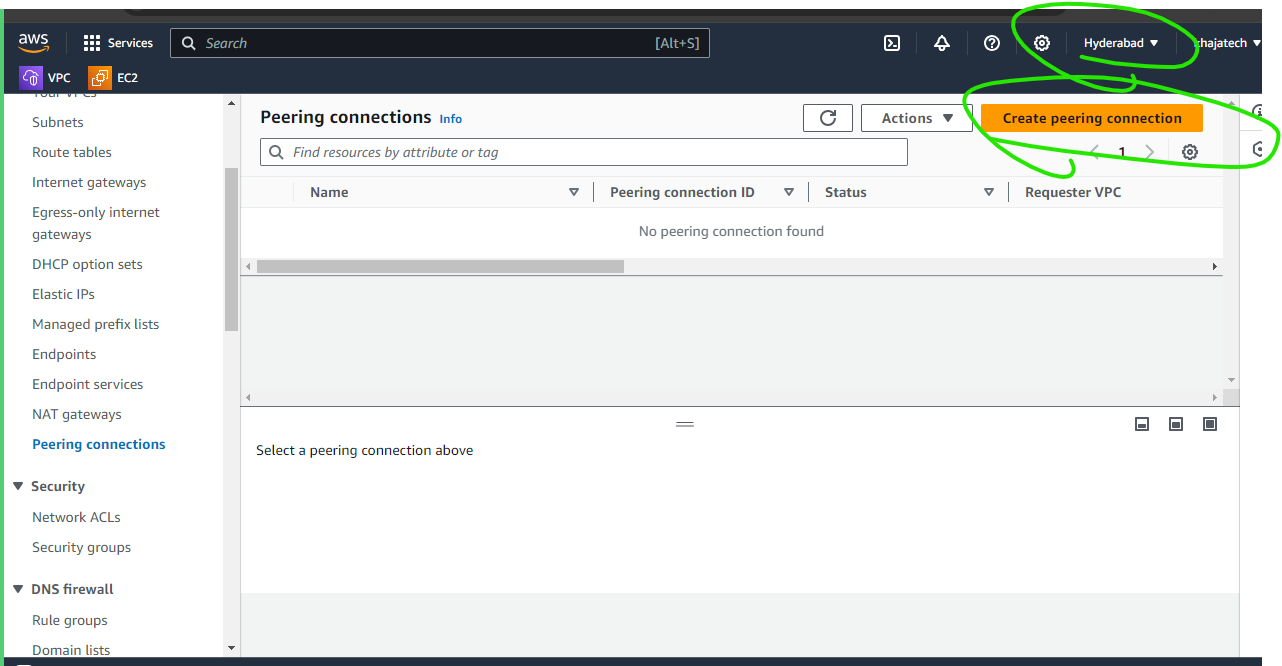The width and height of the screenshot is (1282, 666).
Task: Open the help question mark icon
Action: coord(992,43)
